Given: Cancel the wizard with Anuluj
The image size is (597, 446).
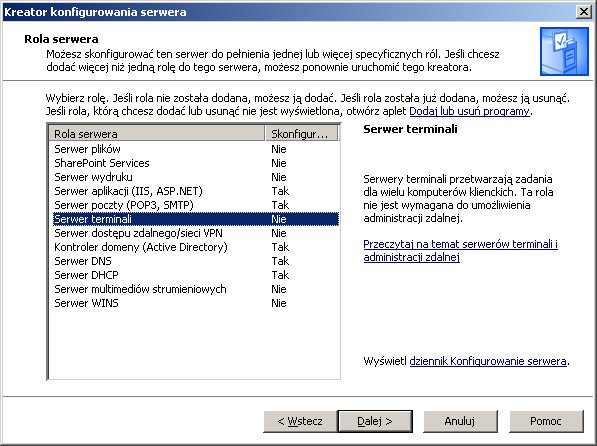Looking at the screenshot, I should pos(460,421).
